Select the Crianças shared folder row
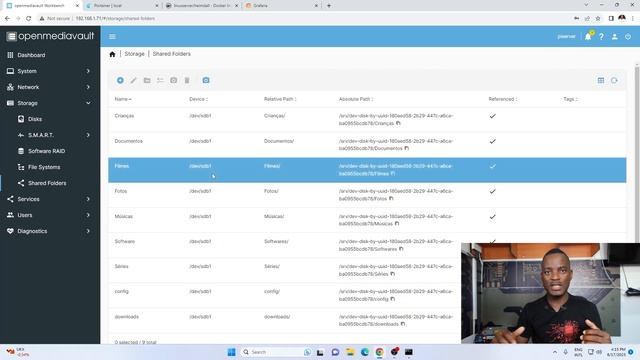The width and height of the screenshot is (640, 360). click(x=367, y=120)
